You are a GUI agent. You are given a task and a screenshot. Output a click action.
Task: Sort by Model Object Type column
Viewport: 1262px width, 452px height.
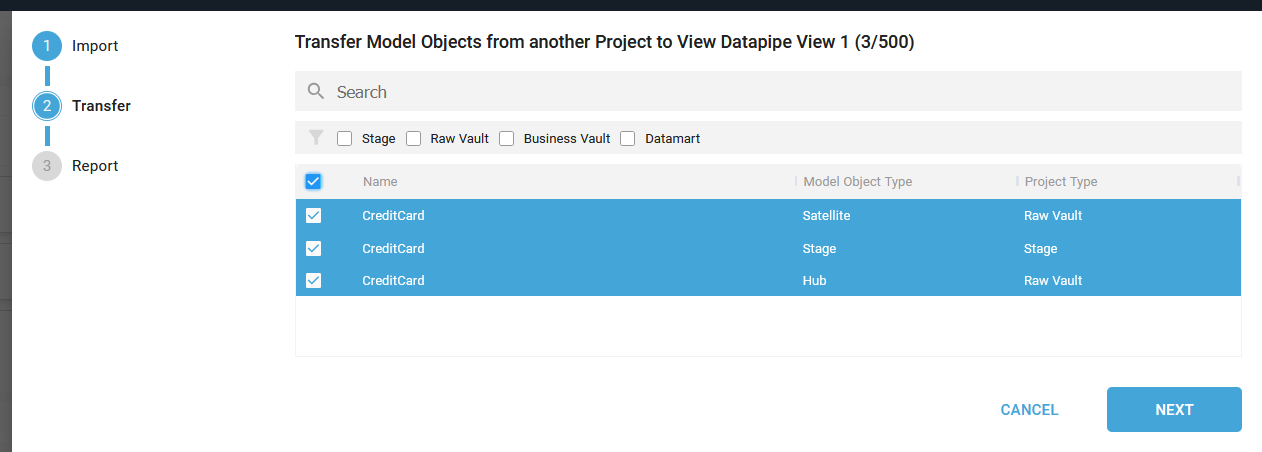(857, 182)
